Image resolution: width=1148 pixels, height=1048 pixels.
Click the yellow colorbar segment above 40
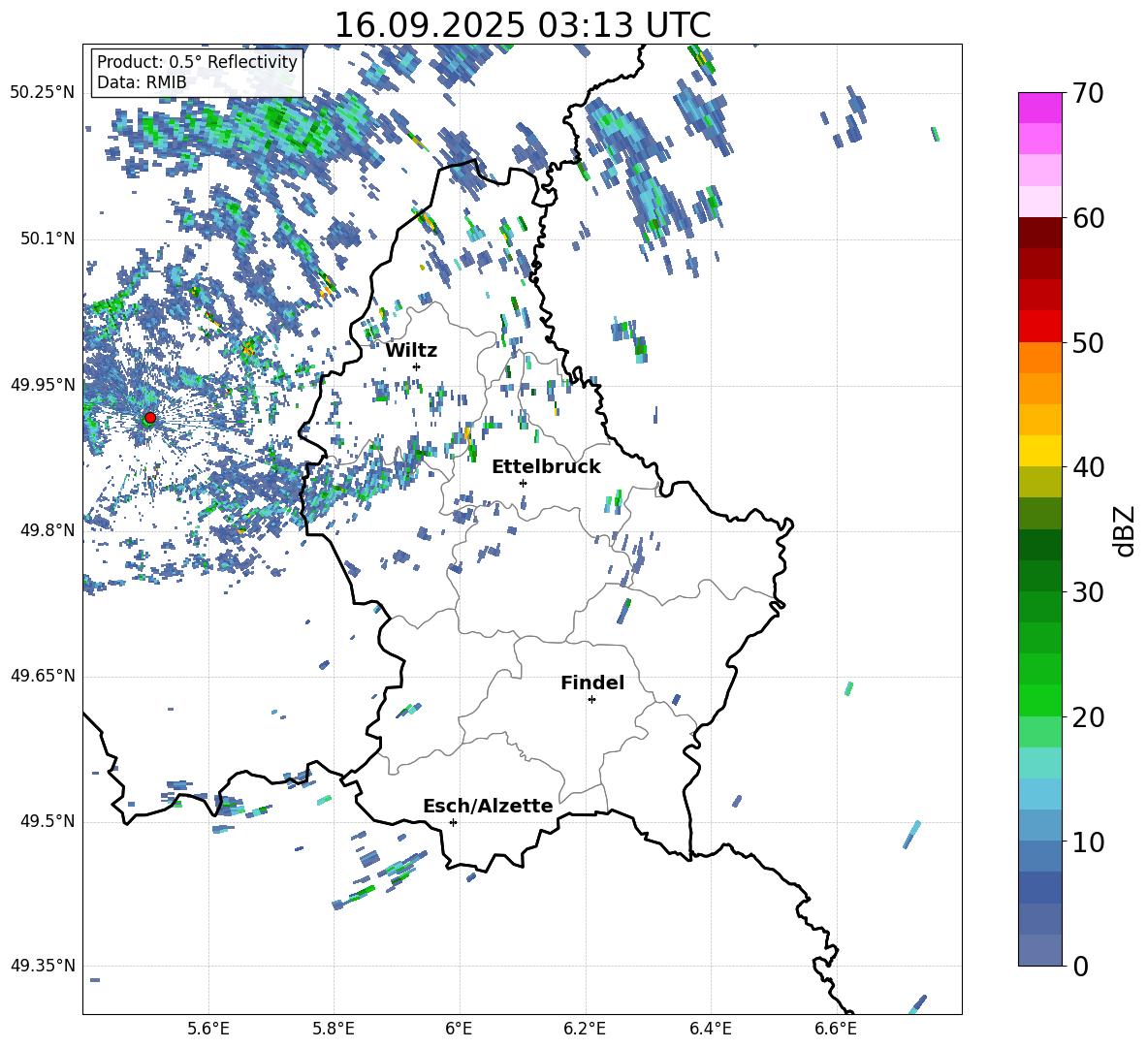(x=1039, y=451)
